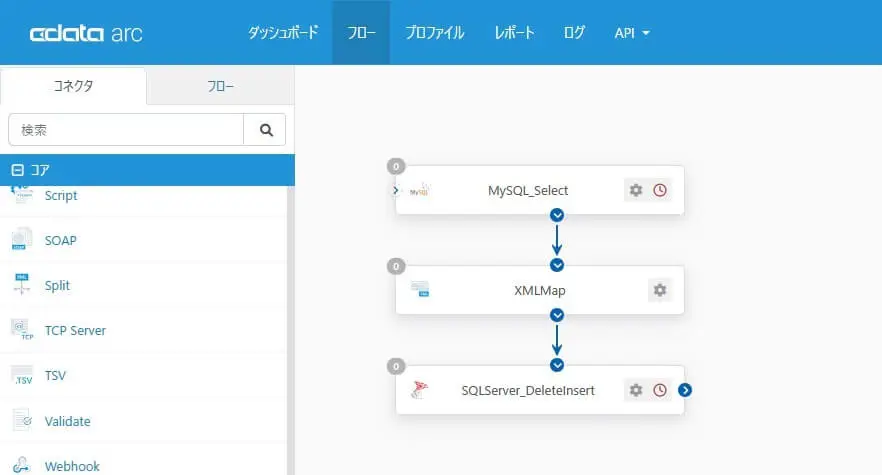
Task: Open the プロファイル page
Action: click(435, 33)
